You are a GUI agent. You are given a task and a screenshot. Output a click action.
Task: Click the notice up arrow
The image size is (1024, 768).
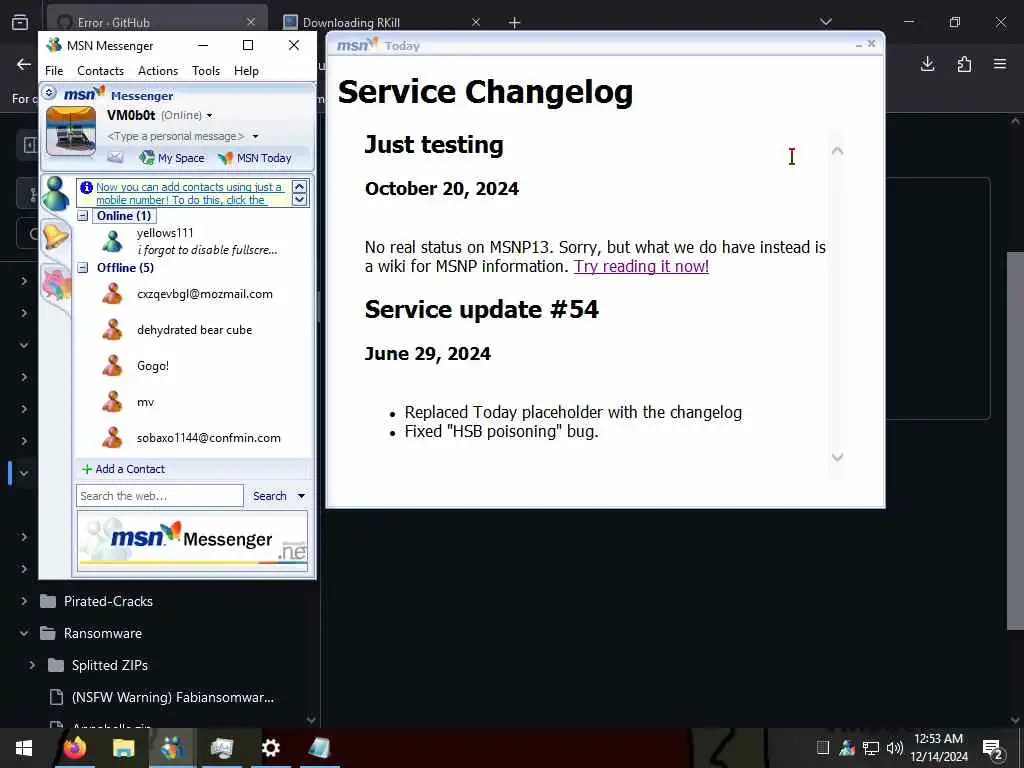300,187
